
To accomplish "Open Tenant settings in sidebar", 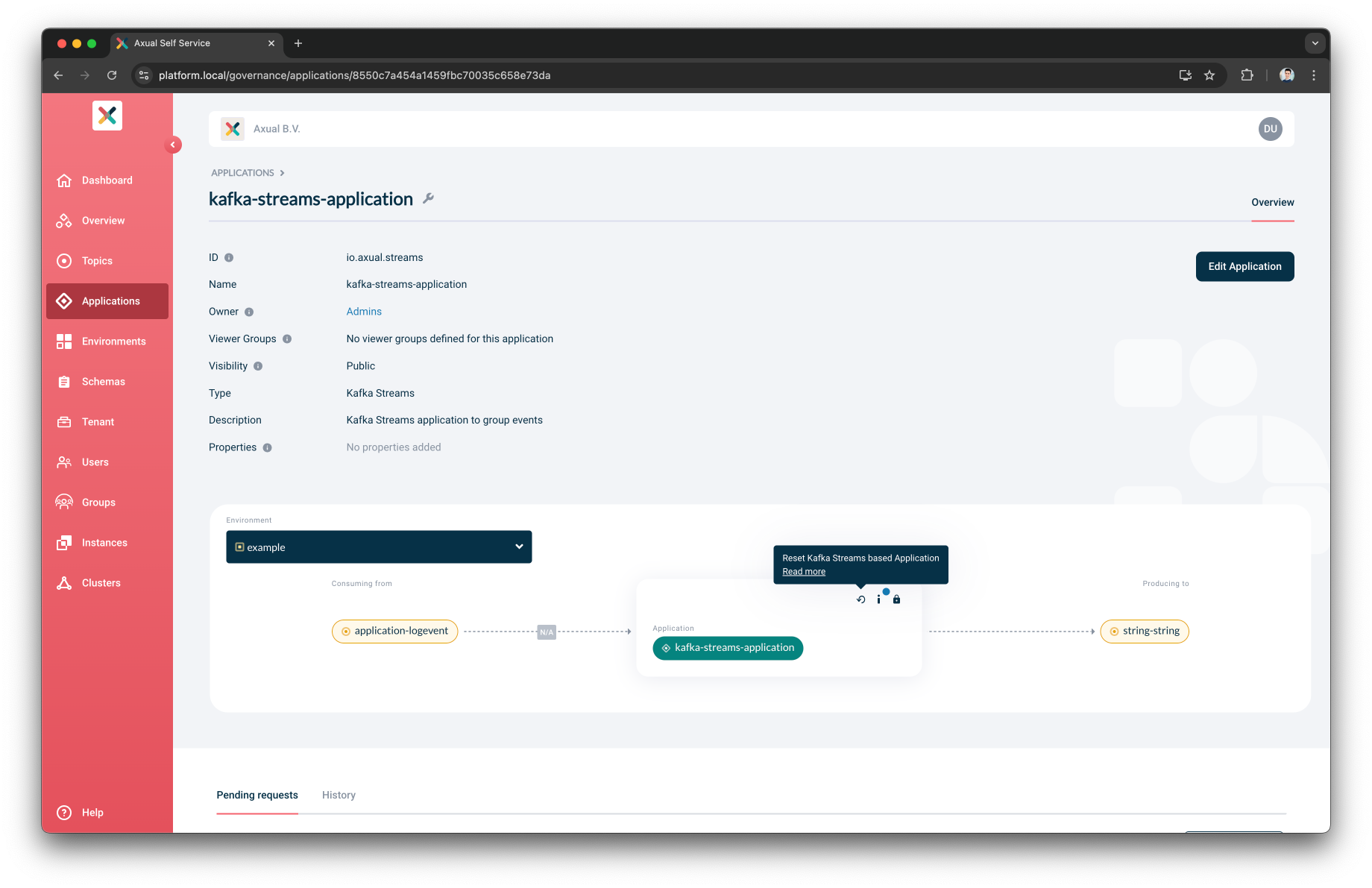I will click(107, 422).
